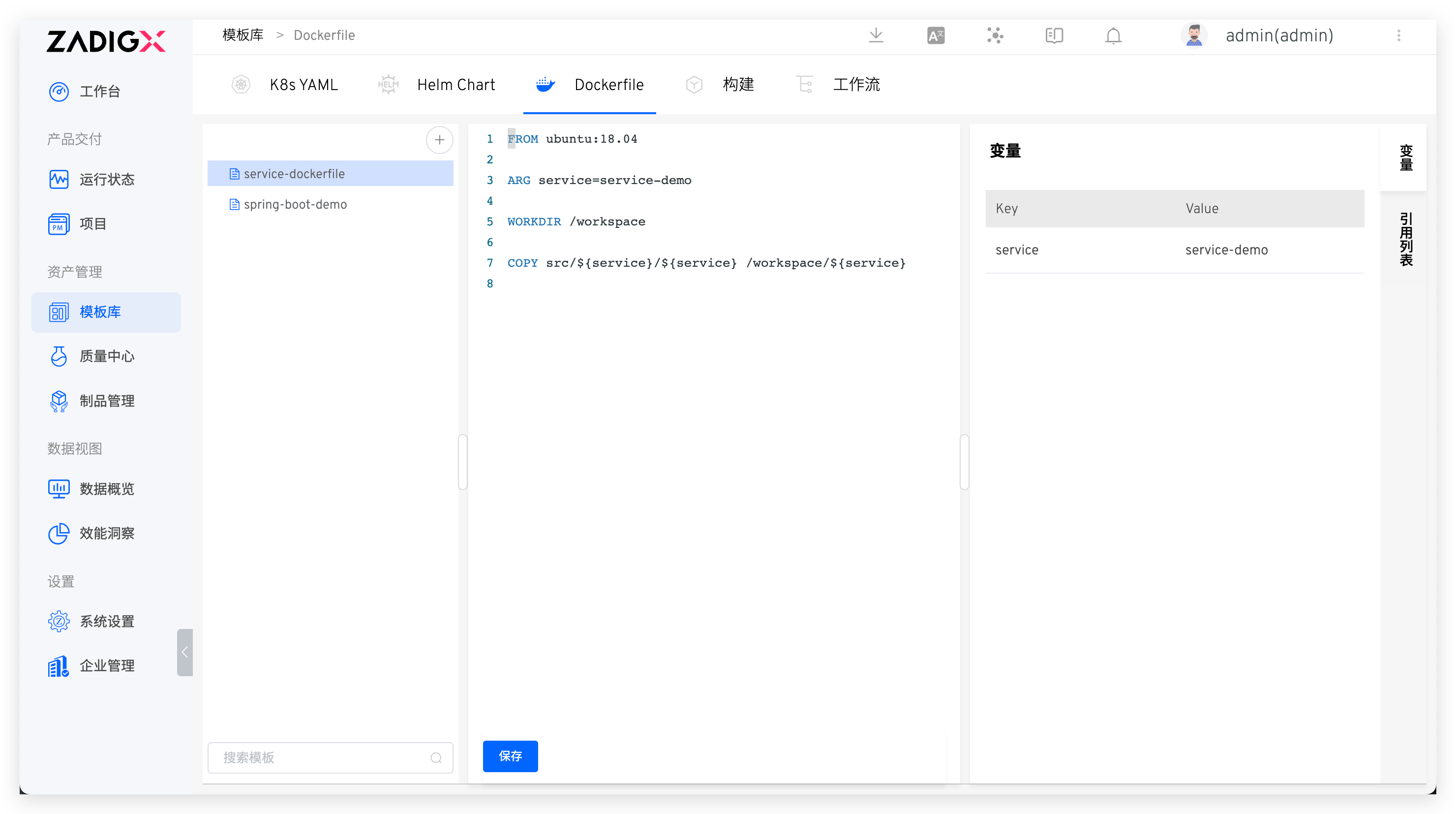Select 质量中心 in sidebar
The width and height of the screenshot is (1456, 814).
pos(106,356)
